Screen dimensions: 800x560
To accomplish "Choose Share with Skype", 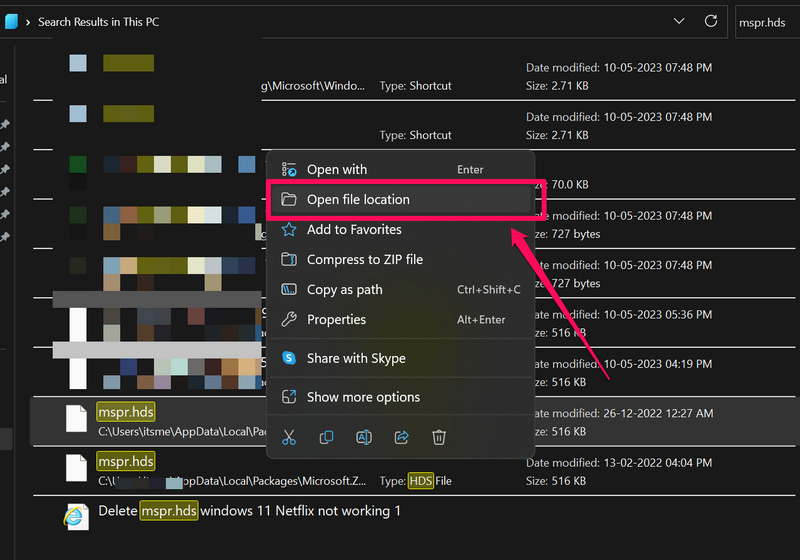I will [355, 358].
